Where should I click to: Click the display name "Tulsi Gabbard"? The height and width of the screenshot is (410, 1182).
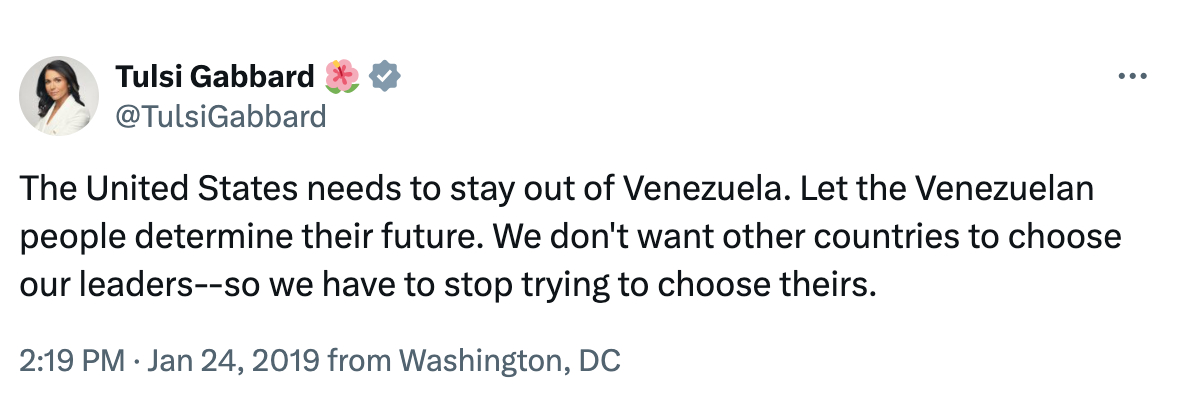215,76
